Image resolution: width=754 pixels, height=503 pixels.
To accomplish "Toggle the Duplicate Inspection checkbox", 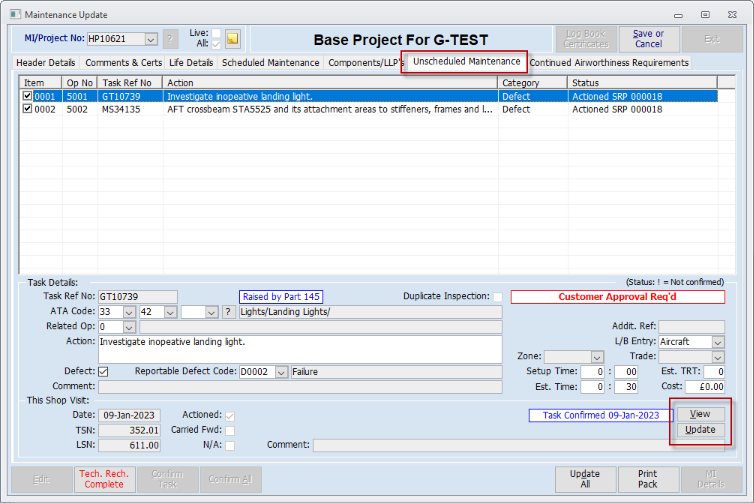I will pos(498,297).
